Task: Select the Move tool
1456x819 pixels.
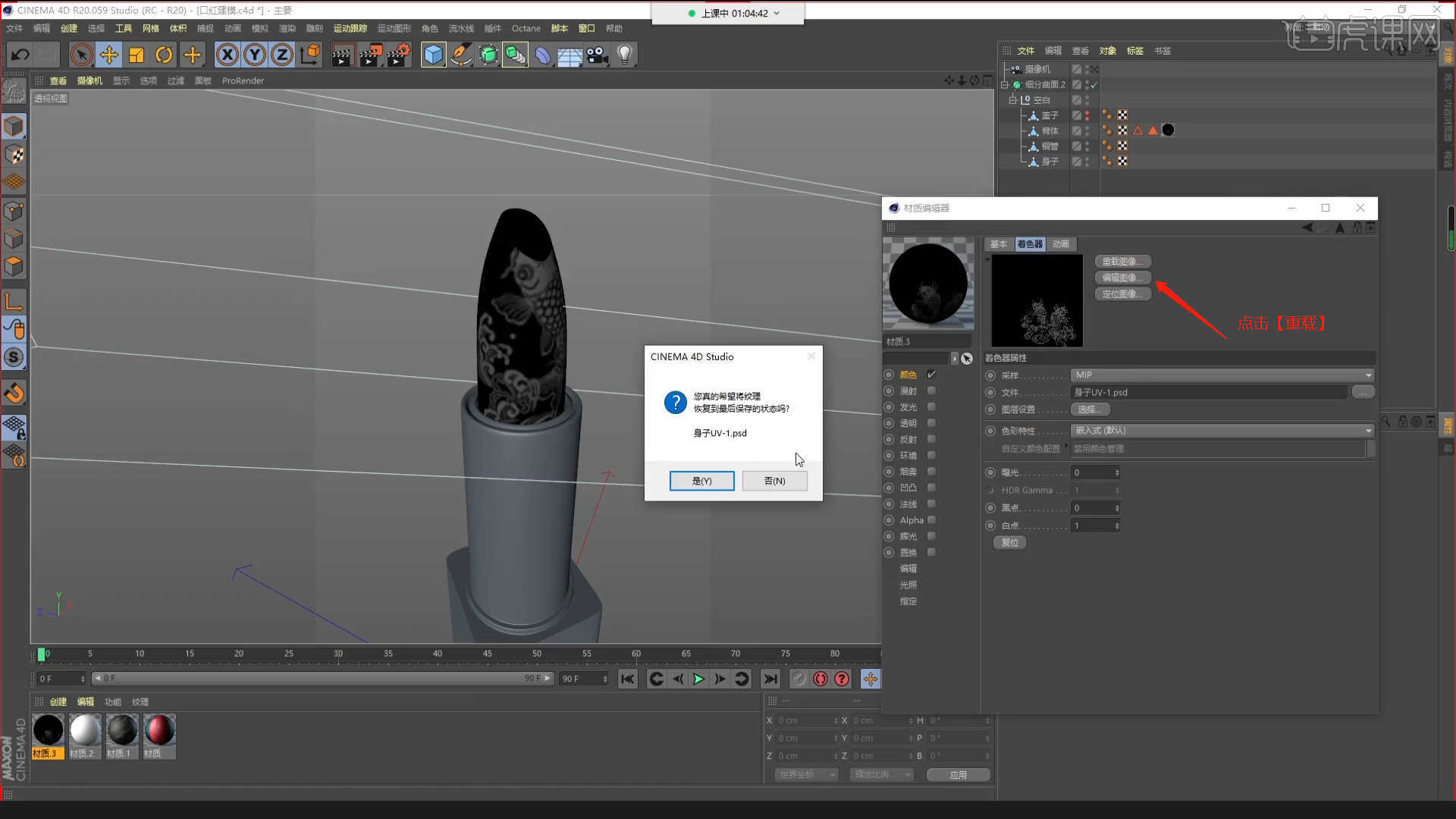Action: pos(108,55)
